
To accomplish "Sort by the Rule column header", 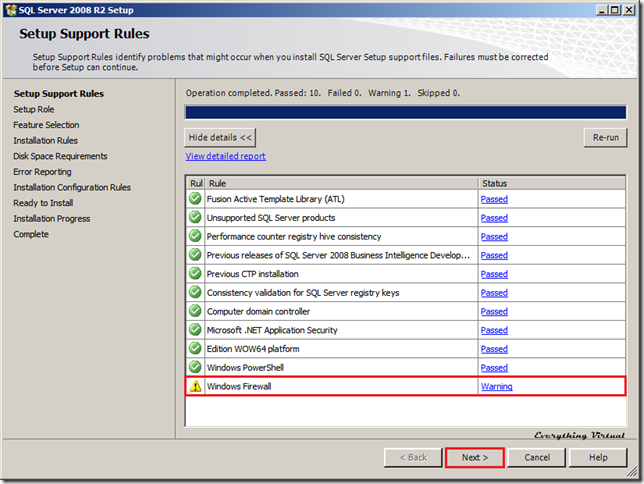I will pos(341,183).
